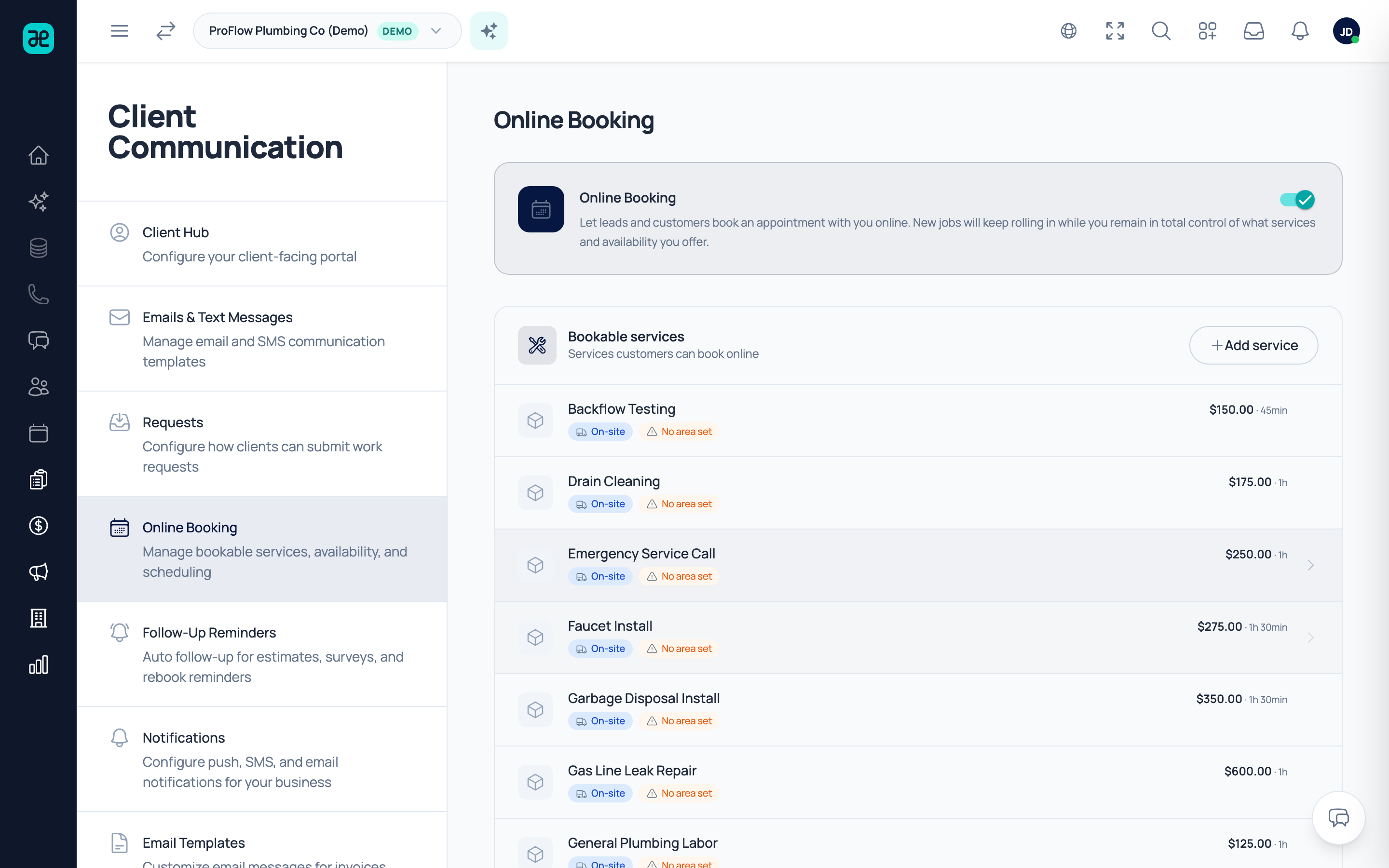
Task: Open Requests settings section
Action: point(262,444)
